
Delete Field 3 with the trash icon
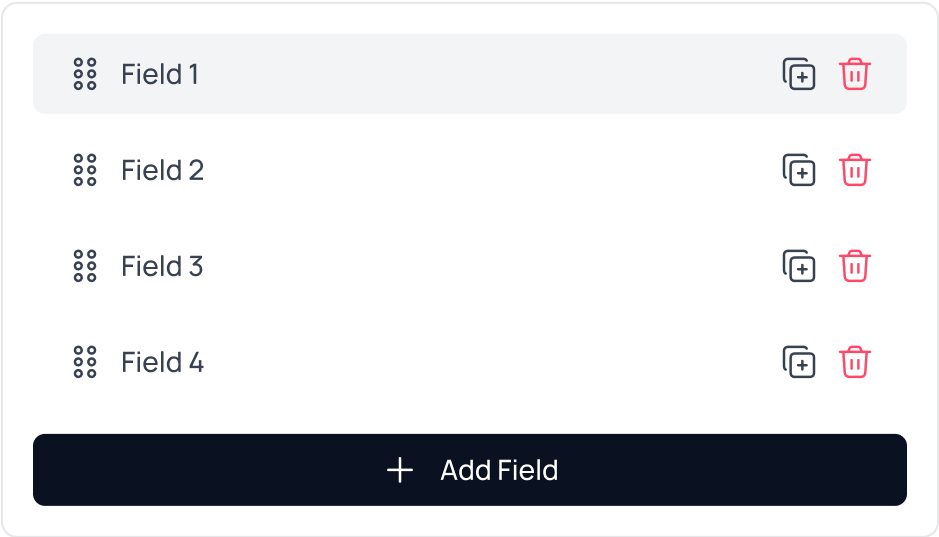[x=855, y=266]
